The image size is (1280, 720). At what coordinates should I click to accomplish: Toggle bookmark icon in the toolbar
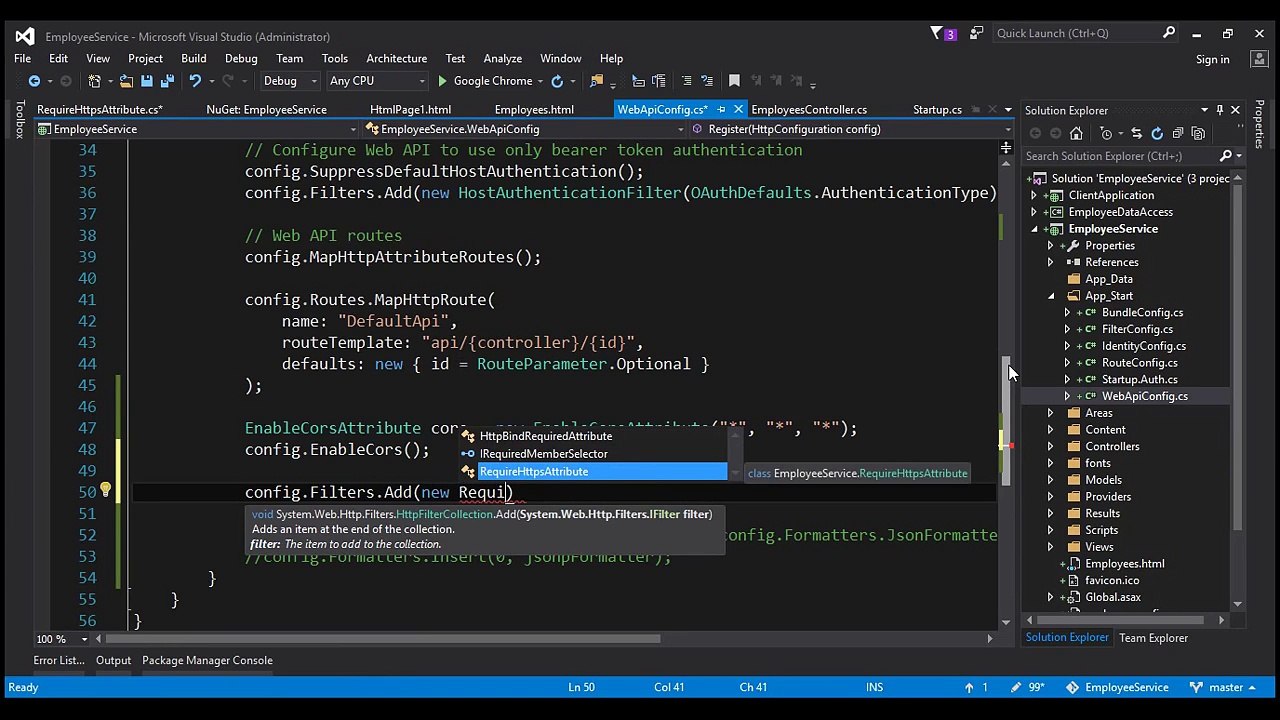(734, 81)
